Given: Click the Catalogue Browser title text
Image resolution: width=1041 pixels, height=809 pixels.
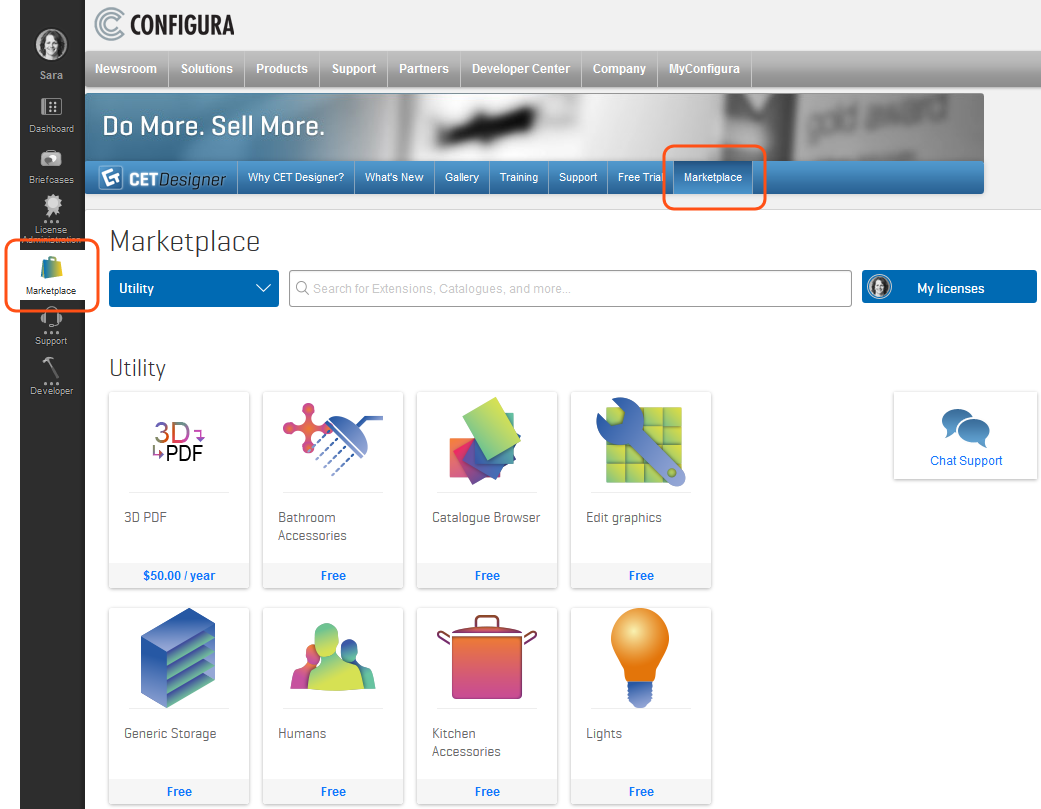Looking at the screenshot, I should tap(486, 518).
